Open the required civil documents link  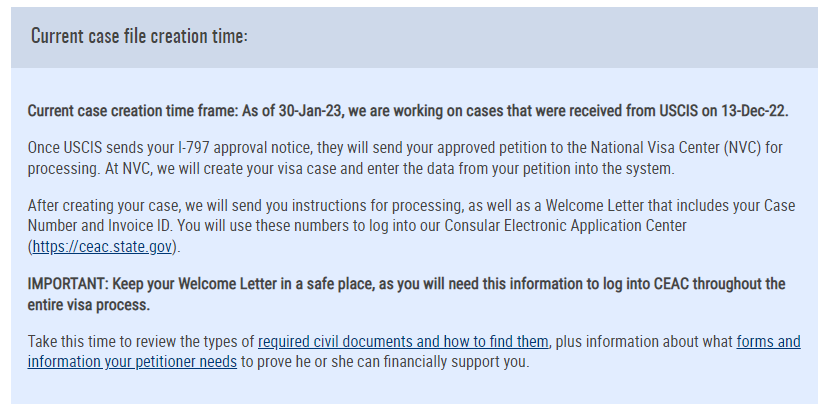[403, 341]
